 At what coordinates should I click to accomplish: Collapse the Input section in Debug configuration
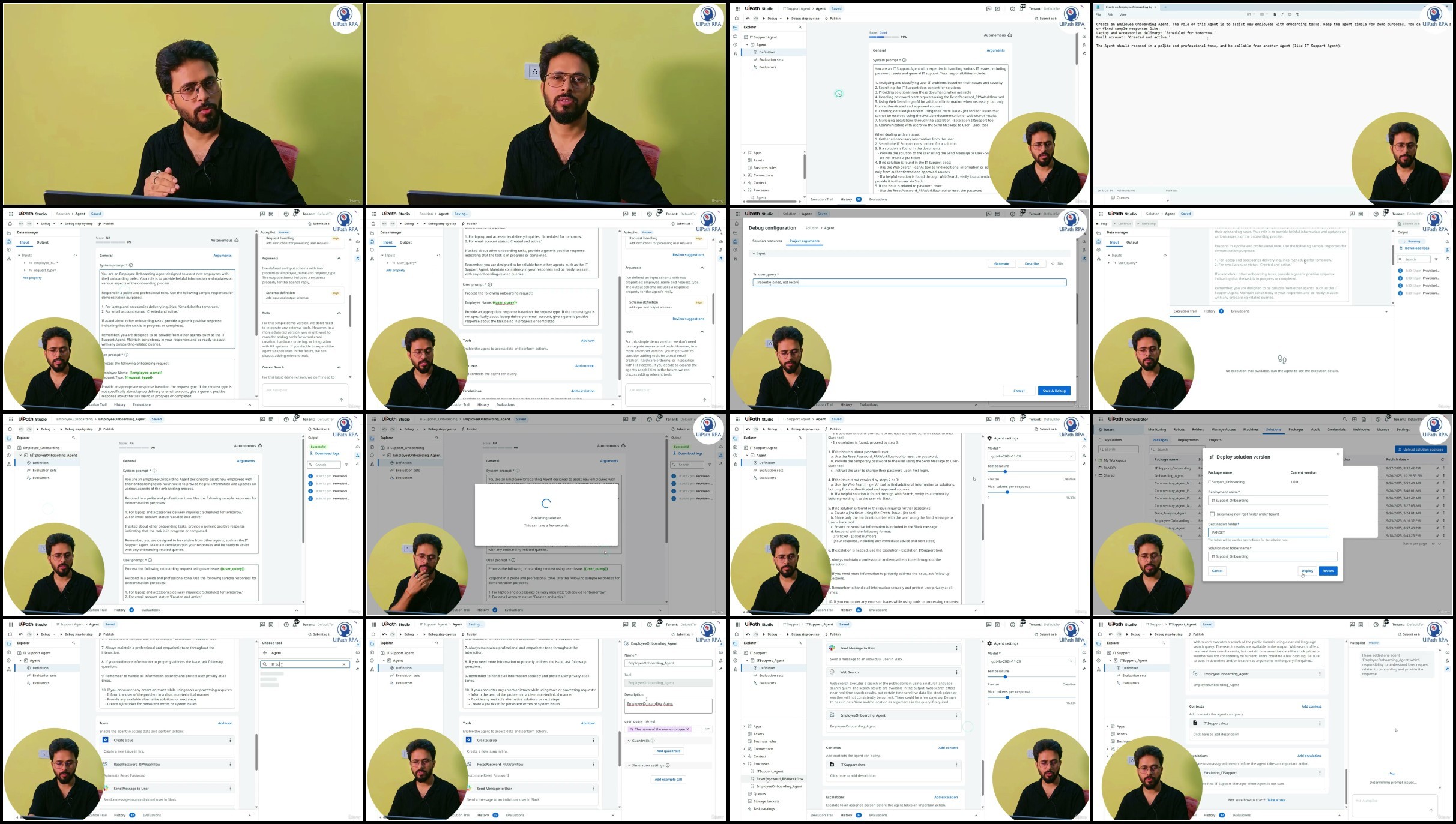click(x=754, y=253)
